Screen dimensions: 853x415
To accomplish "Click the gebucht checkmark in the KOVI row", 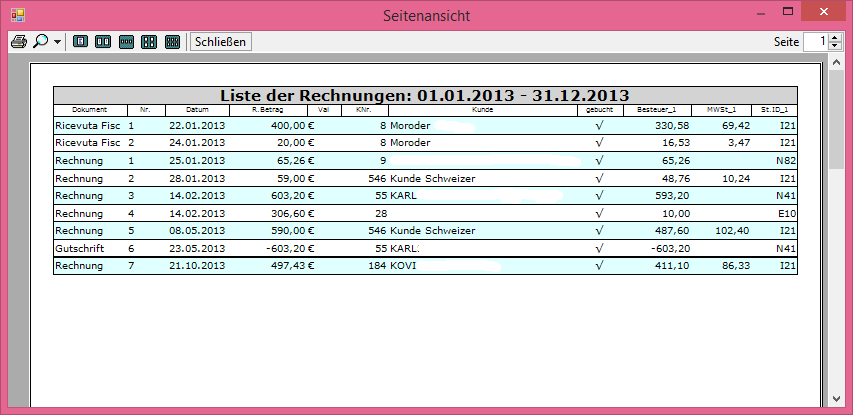I will coord(599,266).
